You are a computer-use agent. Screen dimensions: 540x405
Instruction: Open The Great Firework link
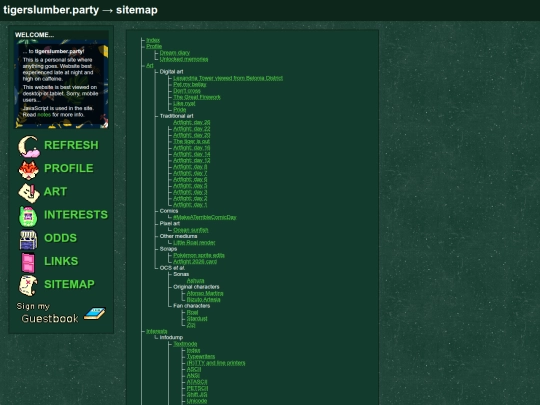(x=197, y=97)
